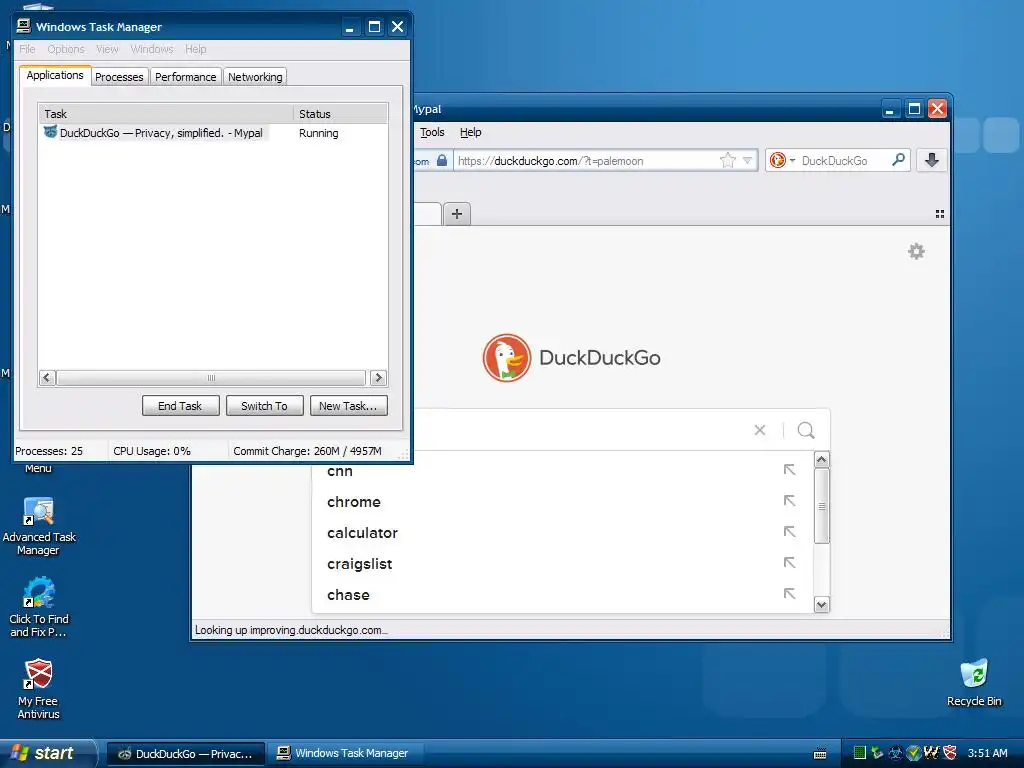Click the magnifier in the browser search box

899,159
